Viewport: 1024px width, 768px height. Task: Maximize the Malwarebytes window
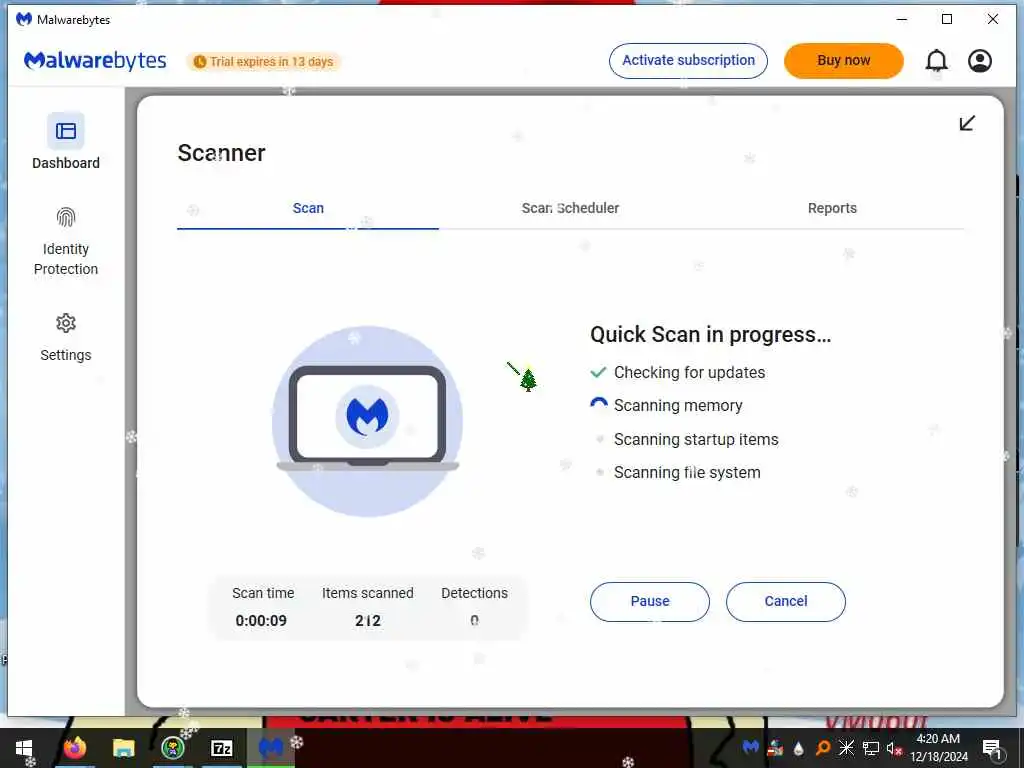[x=947, y=20]
